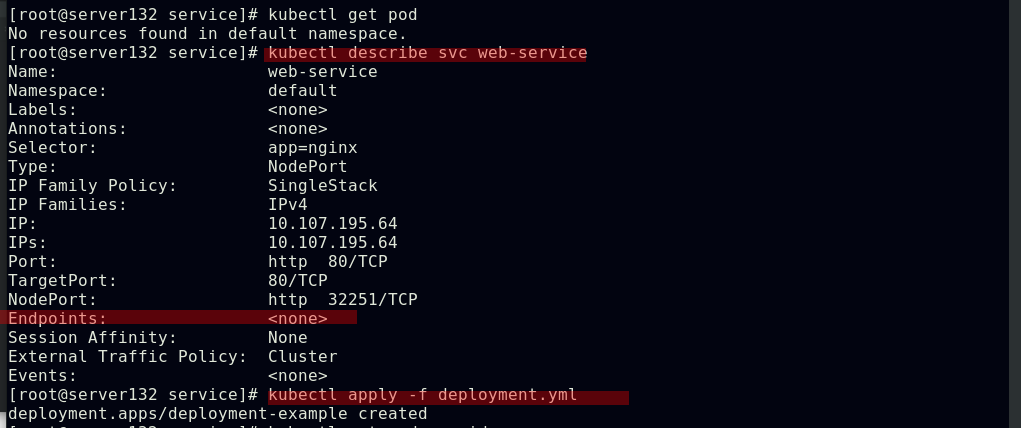Screen dimensions: 1021x428
Task: Click the 'app=nginx' selector value
Action: click(x=312, y=148)
